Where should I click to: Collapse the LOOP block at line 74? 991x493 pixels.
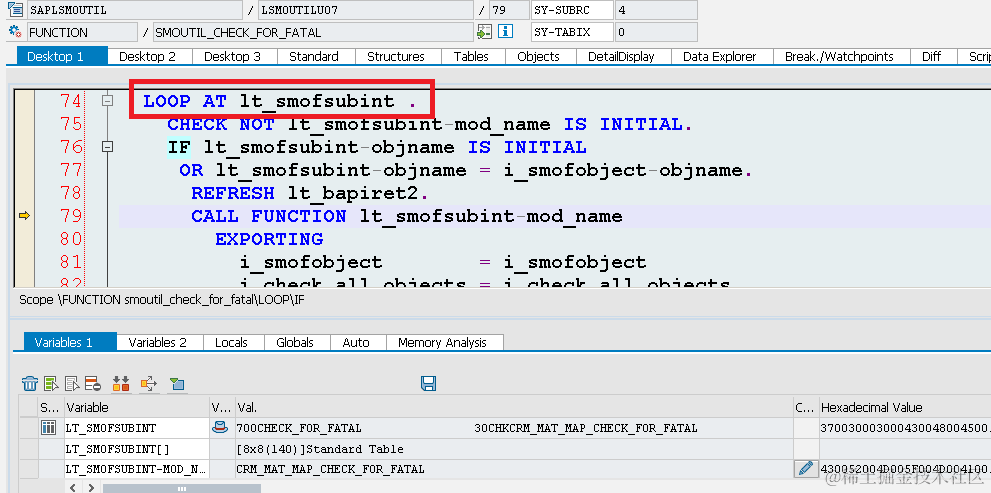pyautogui.click(x=107, y=100)
